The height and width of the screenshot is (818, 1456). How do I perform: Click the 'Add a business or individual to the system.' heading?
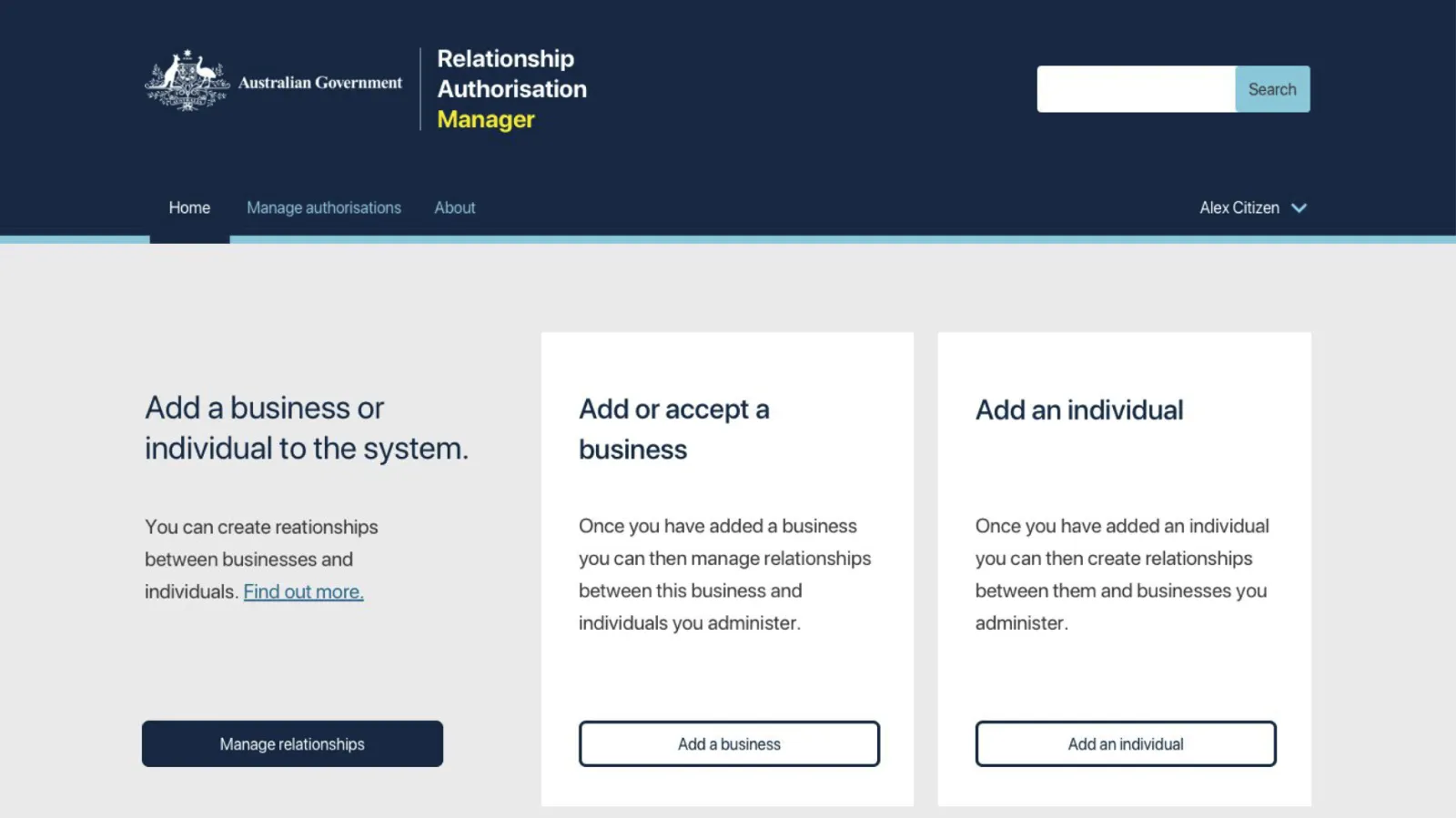(x=307, y=428)
